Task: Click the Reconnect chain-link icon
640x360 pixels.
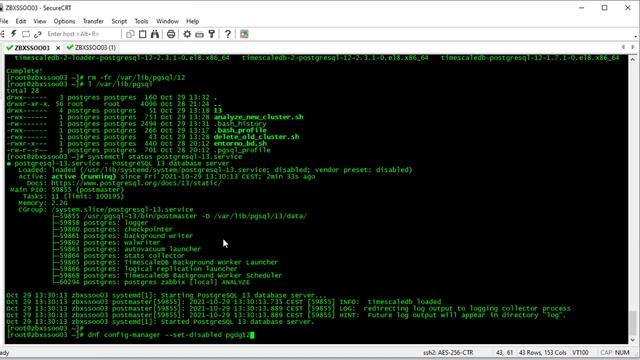Action: pyautogui.click(x=38, y=34)
